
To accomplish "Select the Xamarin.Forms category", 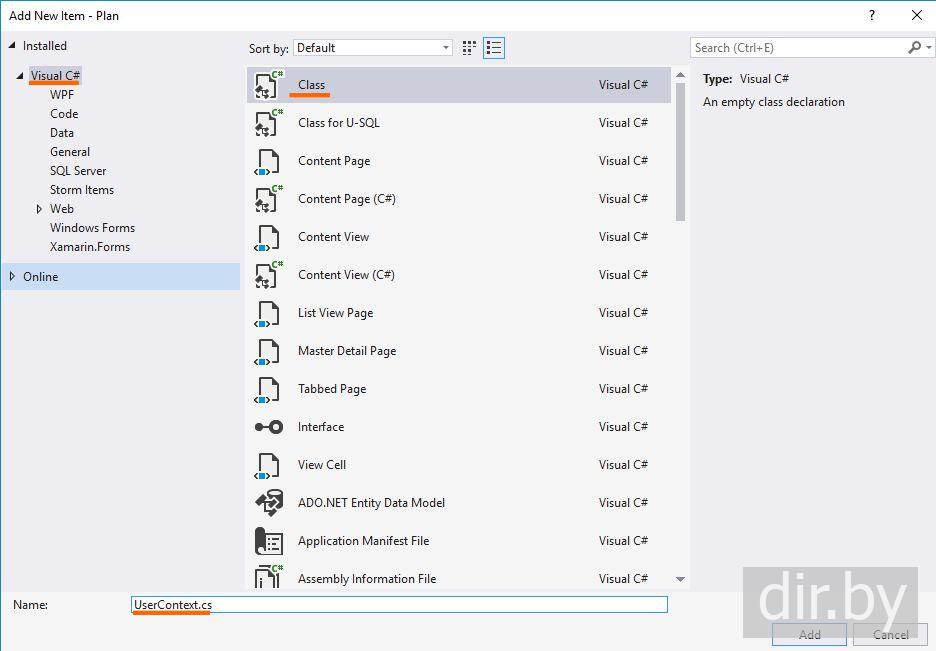I will click(x=90, y=247).
